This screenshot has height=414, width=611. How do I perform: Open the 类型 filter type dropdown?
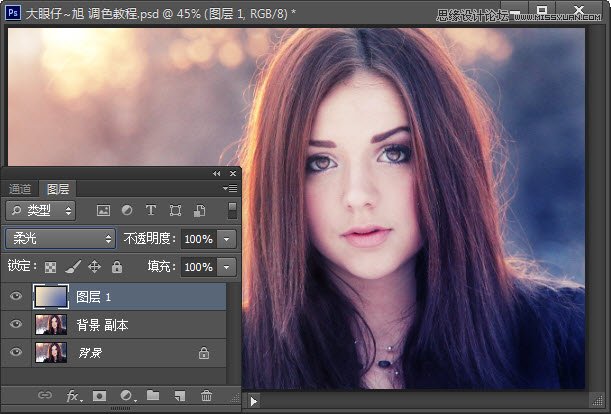tap(41, 211)
